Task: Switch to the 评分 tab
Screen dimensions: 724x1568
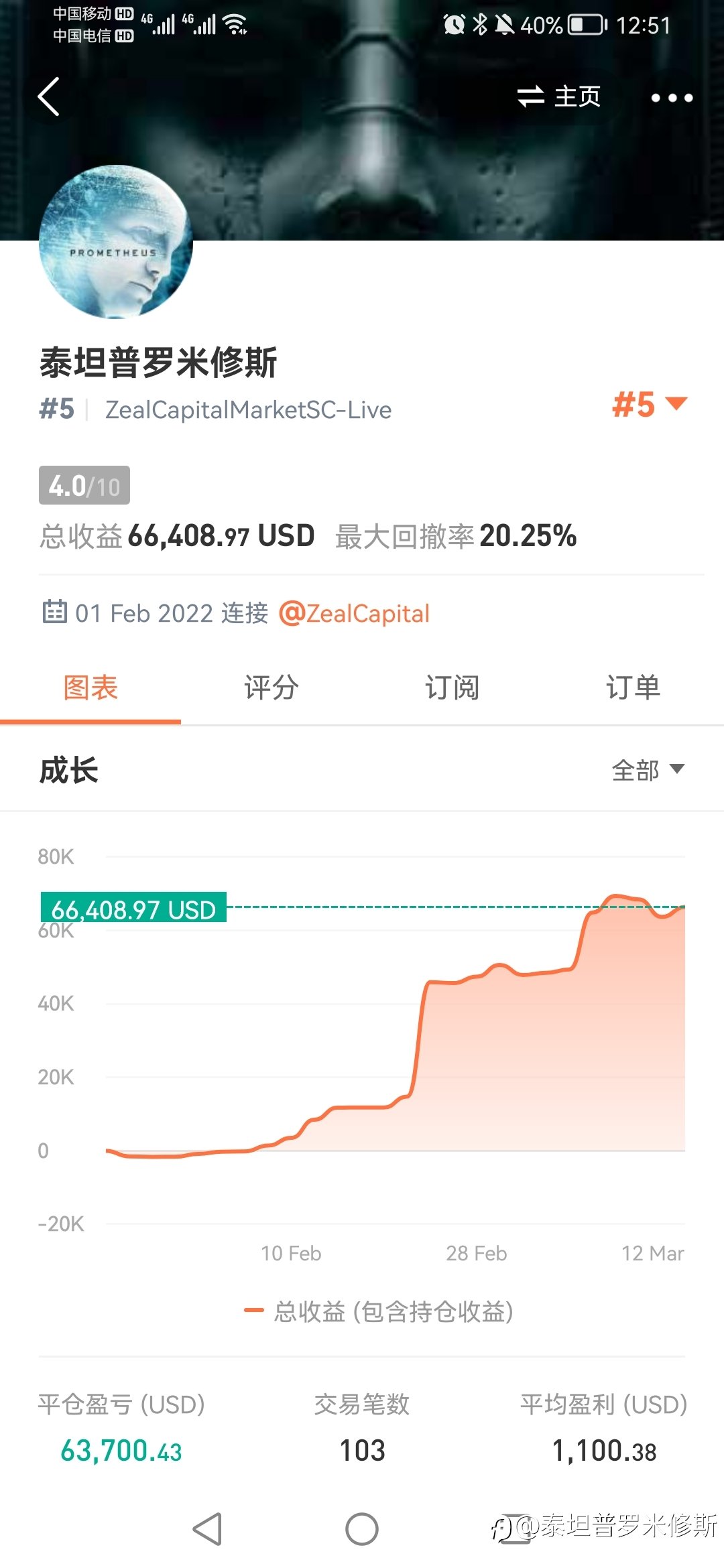Action: (271, 688)
